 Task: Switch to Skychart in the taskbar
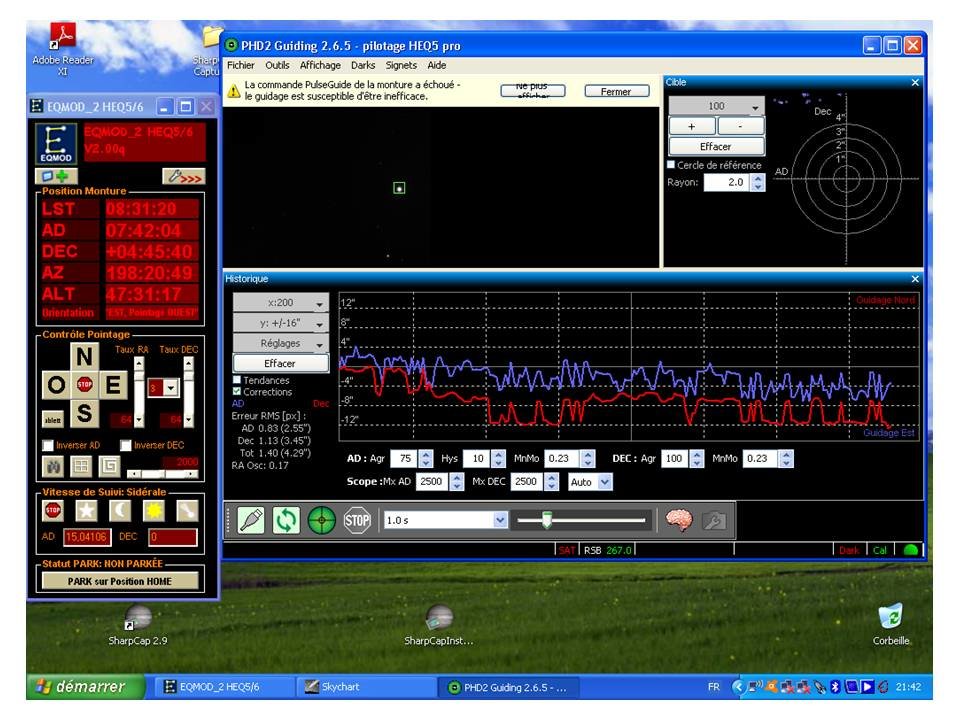point(366,687)
